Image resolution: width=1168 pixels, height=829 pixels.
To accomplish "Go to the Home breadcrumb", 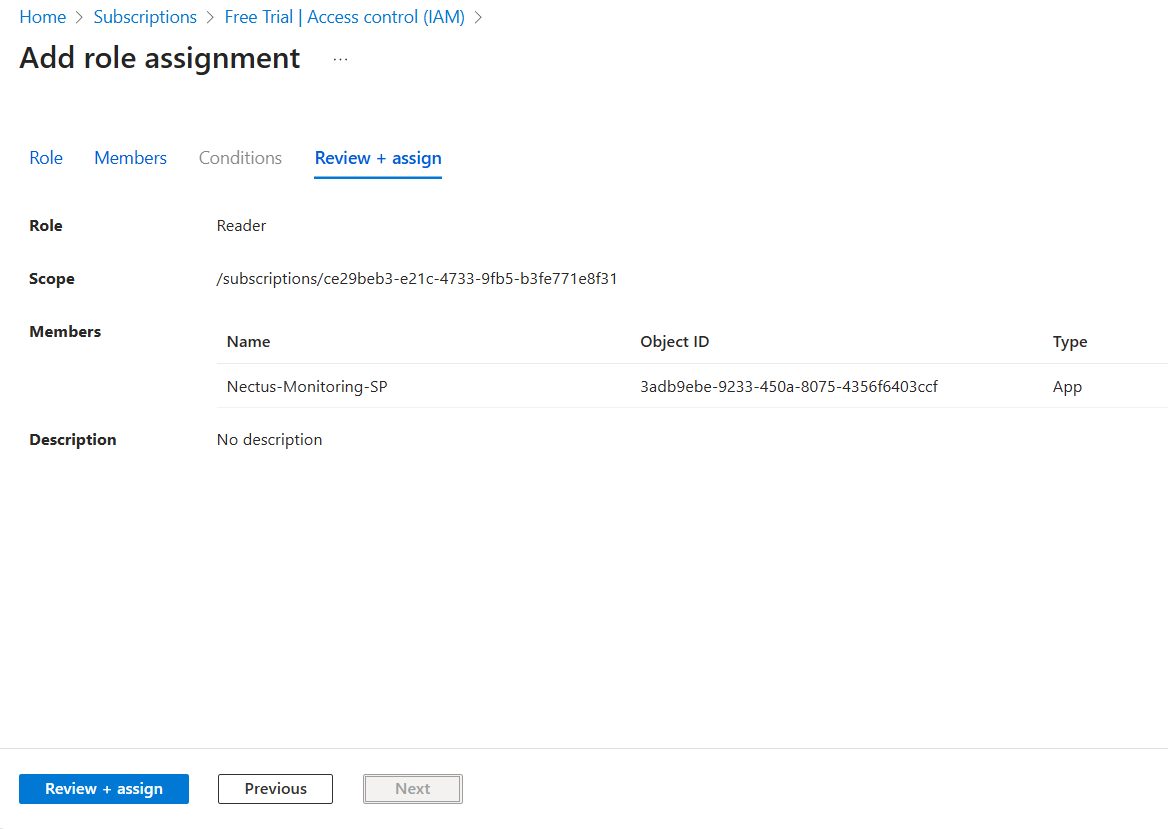I will coord(43,17).
